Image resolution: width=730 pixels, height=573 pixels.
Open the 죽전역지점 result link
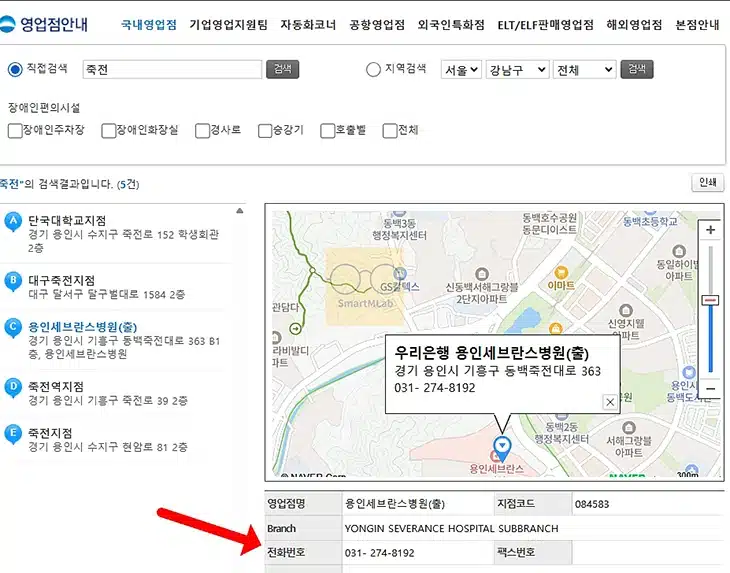pos(56,386)
